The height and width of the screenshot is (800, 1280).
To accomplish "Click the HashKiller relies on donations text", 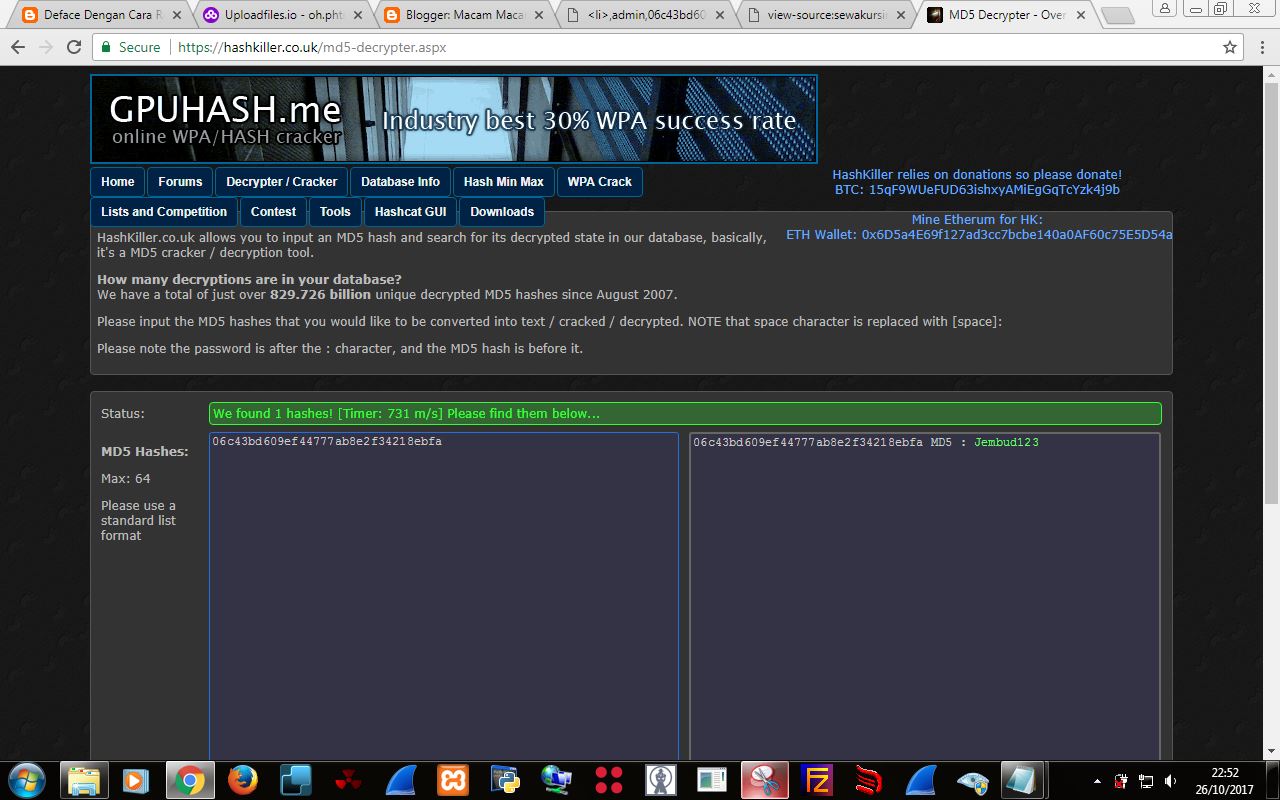I will [x=977, y=174].
